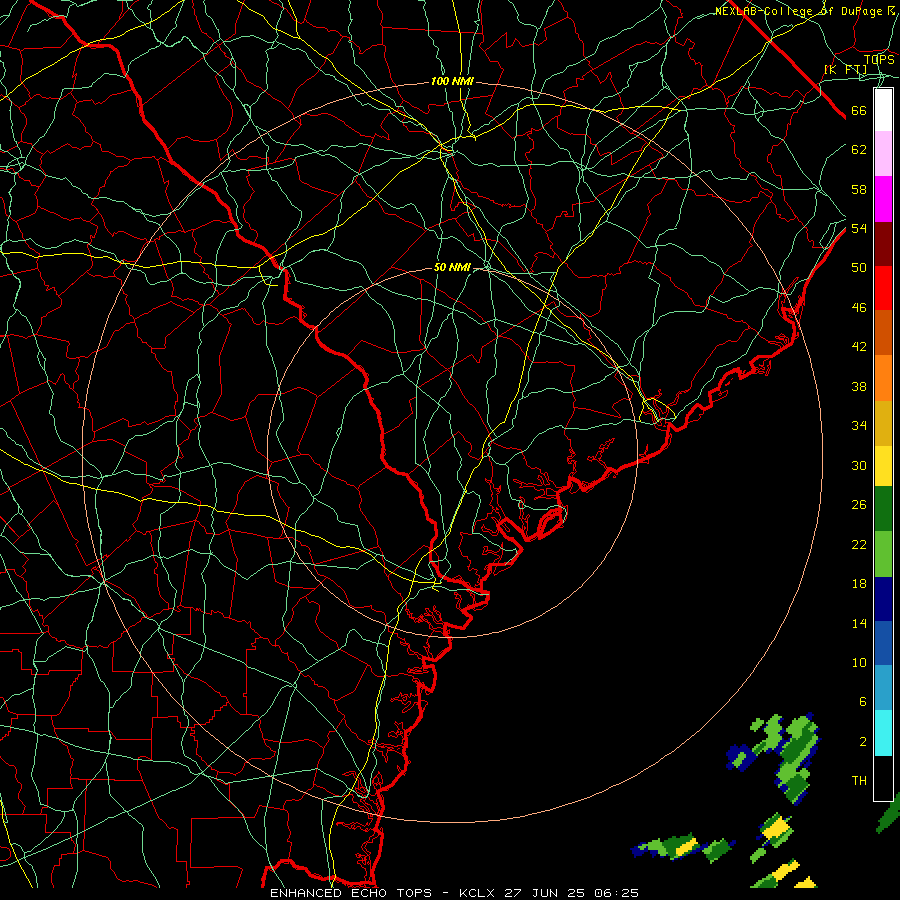Click the '34' legend value label
Viewport: 900px width, 900px height.
coord(859,426)
